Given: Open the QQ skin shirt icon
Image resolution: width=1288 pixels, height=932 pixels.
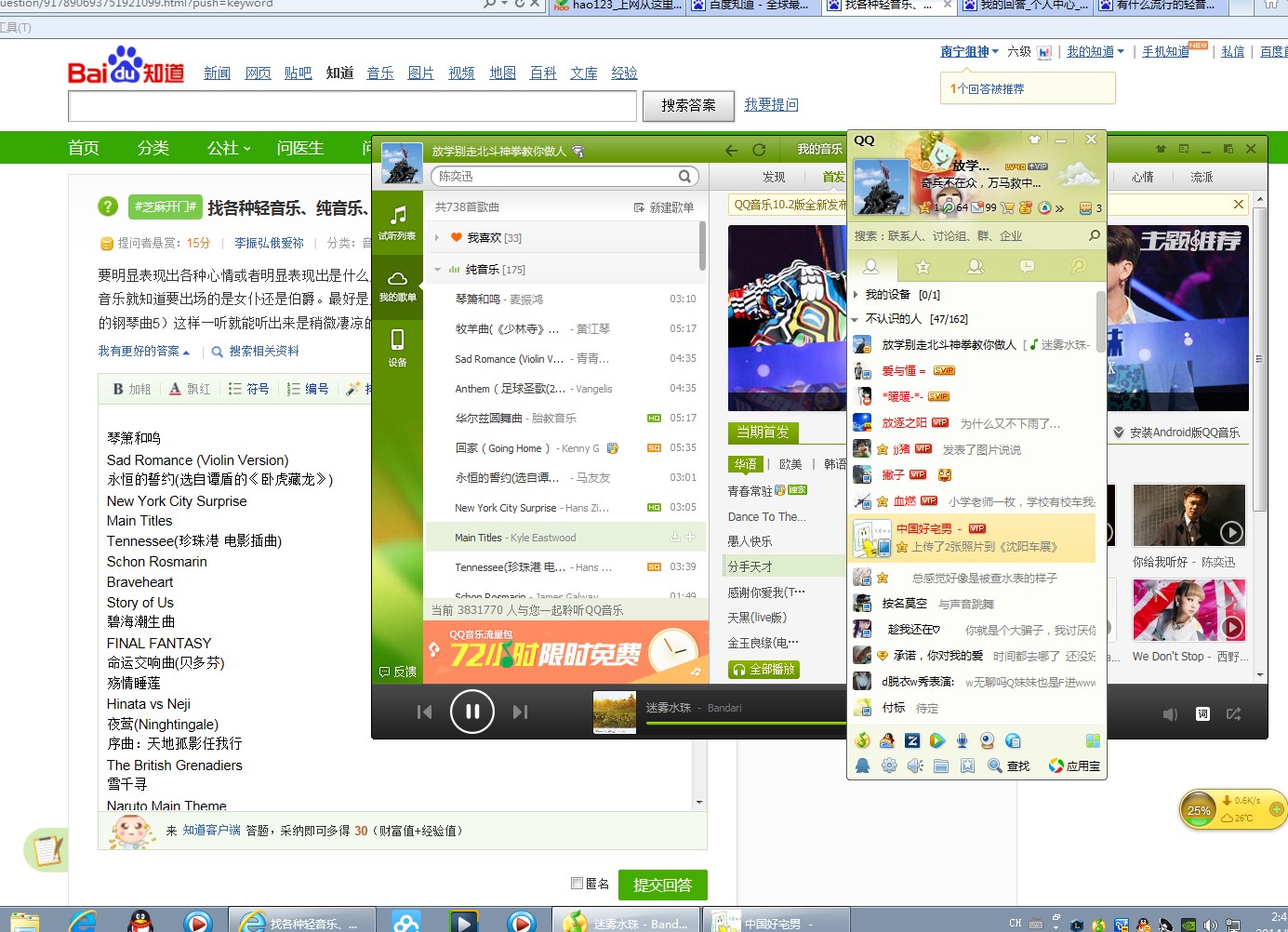Looking at the screenshot, I should click(1033, 140).
